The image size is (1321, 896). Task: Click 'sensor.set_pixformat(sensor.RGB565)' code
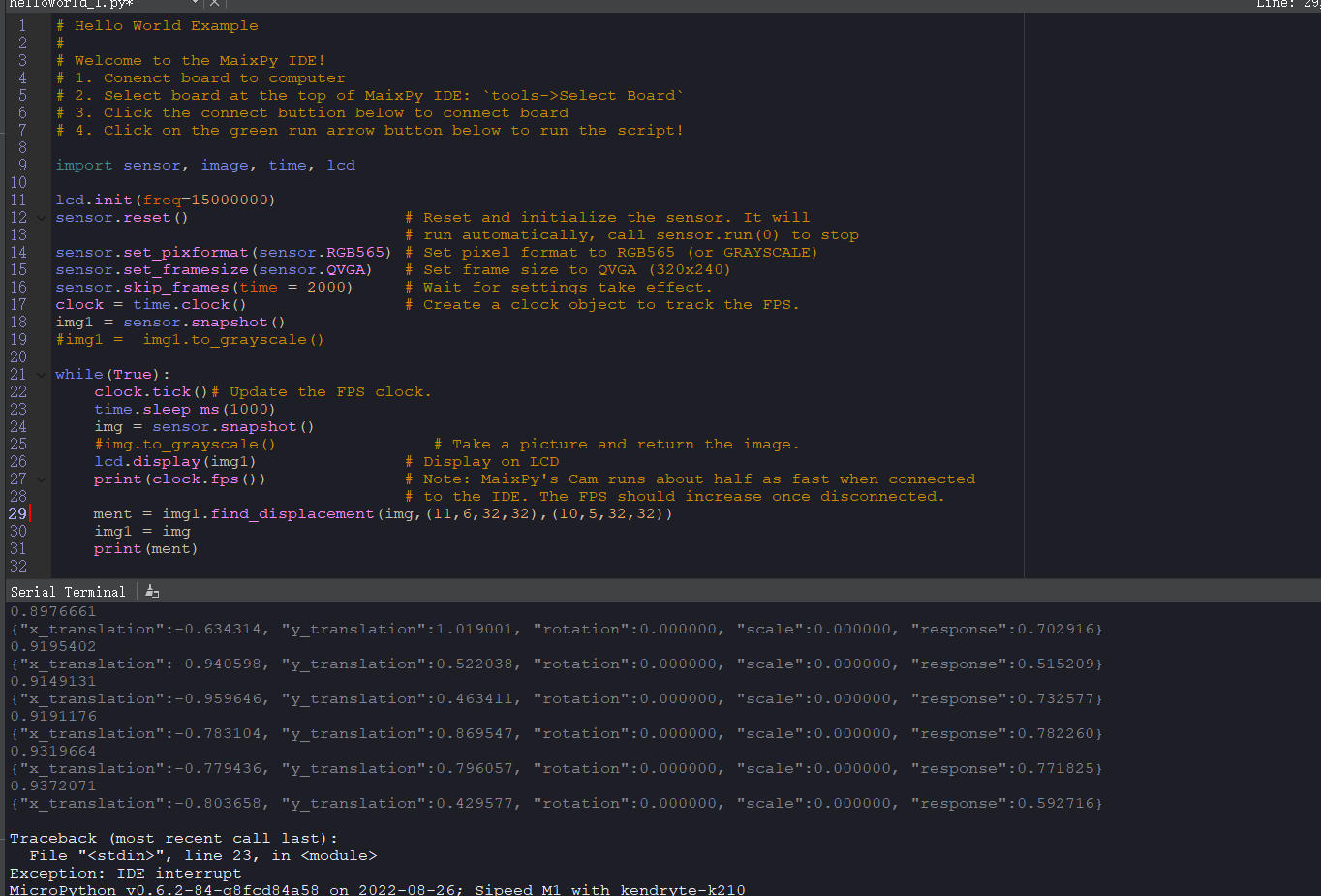pos(224,253)
